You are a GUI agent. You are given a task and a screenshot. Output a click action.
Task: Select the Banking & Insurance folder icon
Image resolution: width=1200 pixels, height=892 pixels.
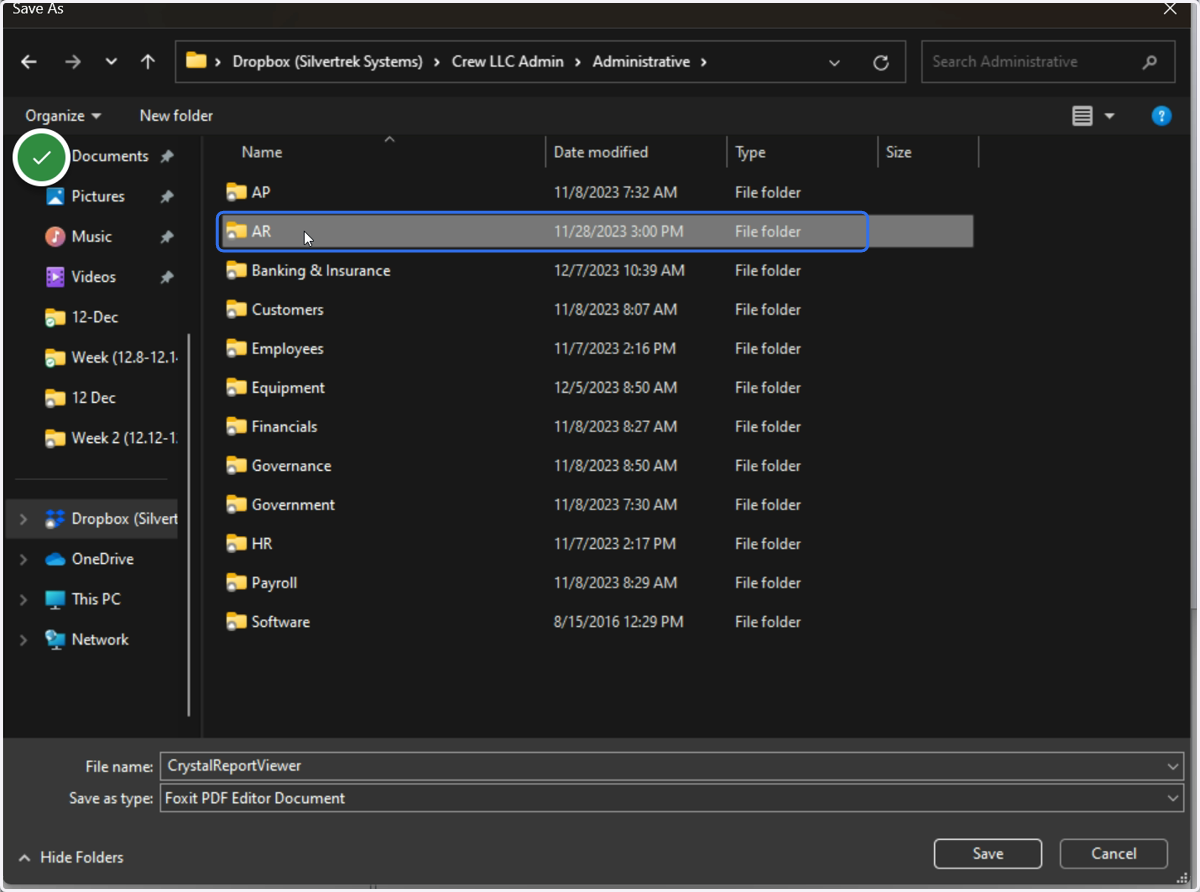[x=236, y=270]
